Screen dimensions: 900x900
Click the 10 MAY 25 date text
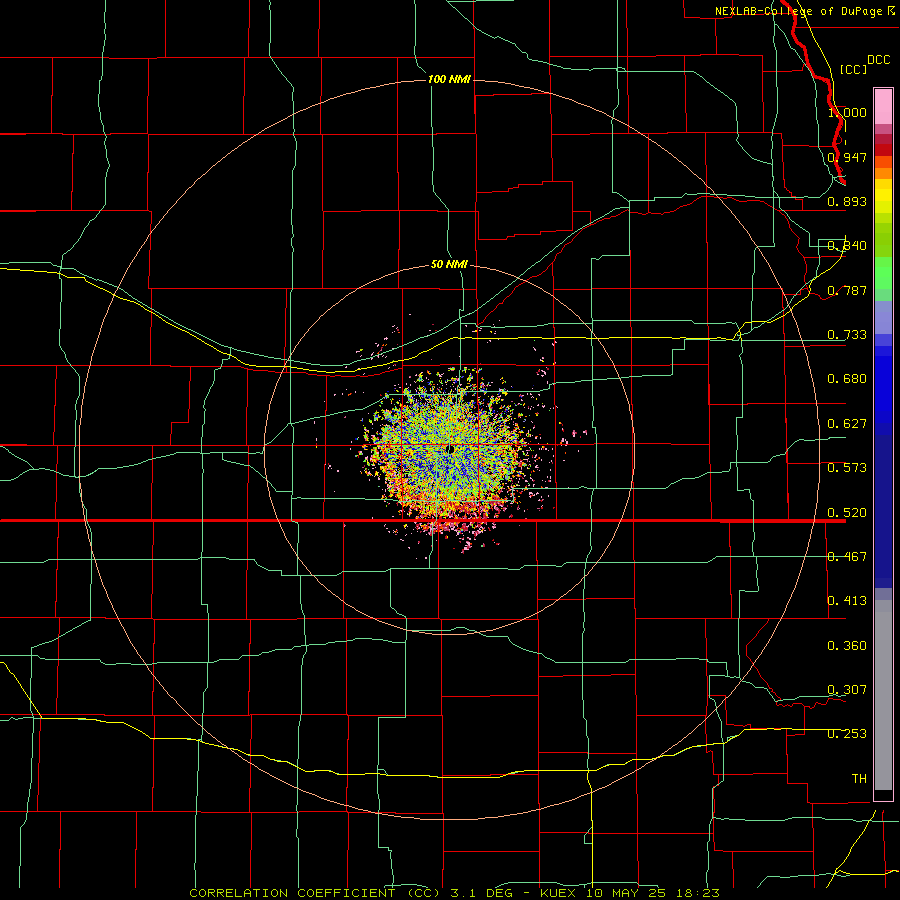tap(626, 893)
